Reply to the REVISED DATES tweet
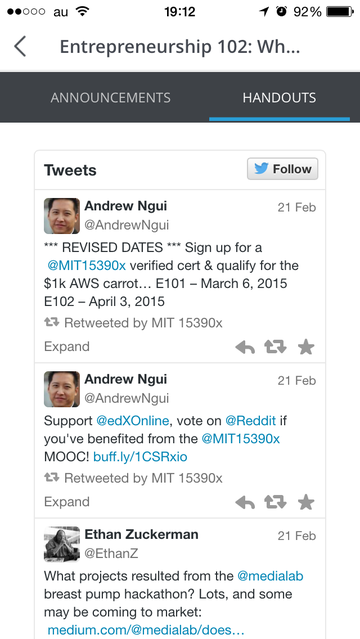 tap(245, 347)
